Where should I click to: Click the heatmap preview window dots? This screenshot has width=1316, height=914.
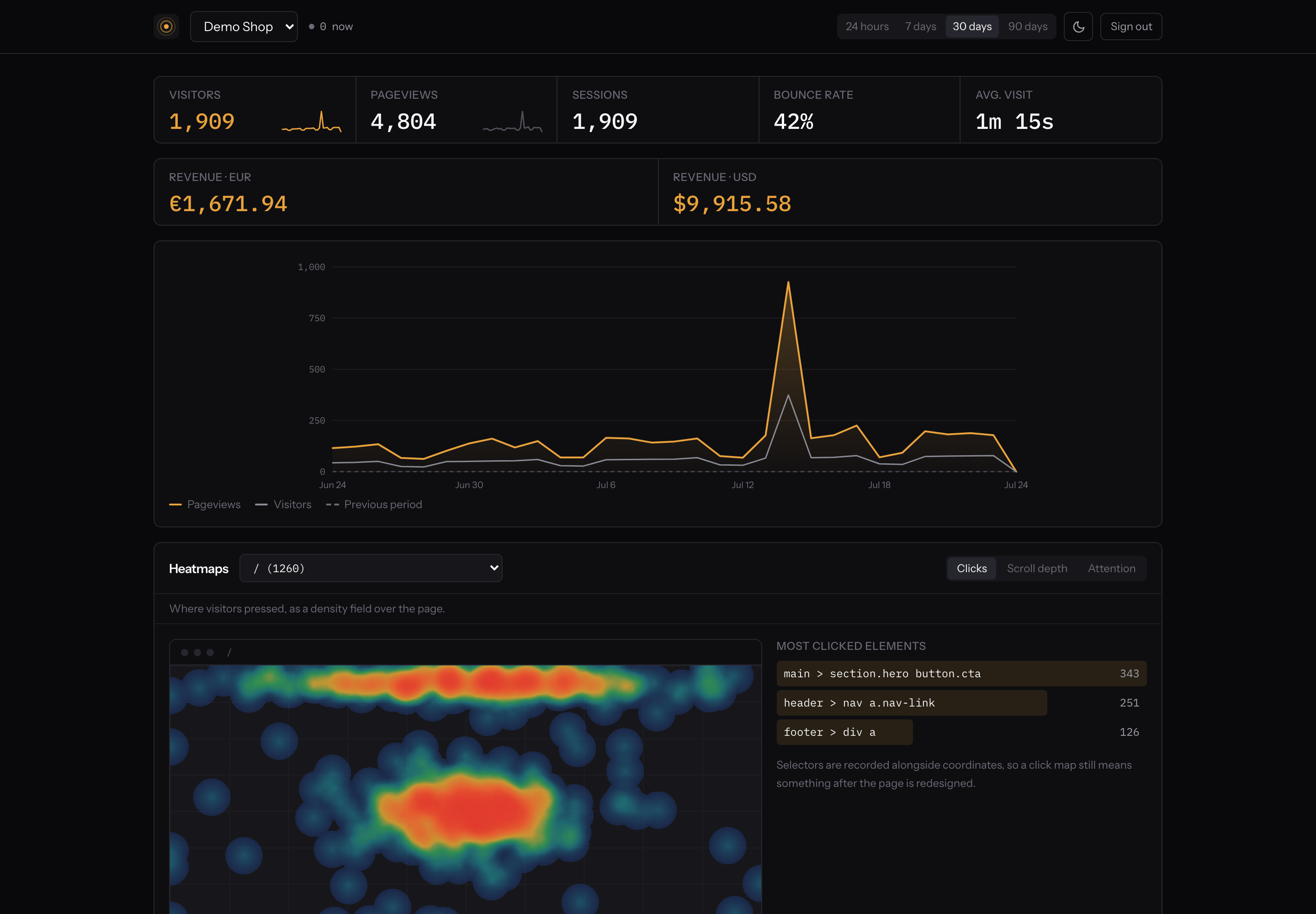coord(197,652)
